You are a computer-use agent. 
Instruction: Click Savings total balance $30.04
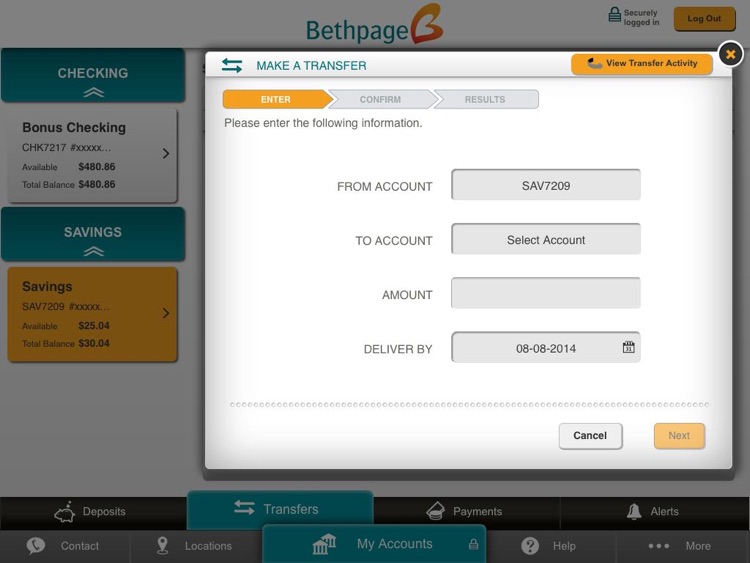94,343
